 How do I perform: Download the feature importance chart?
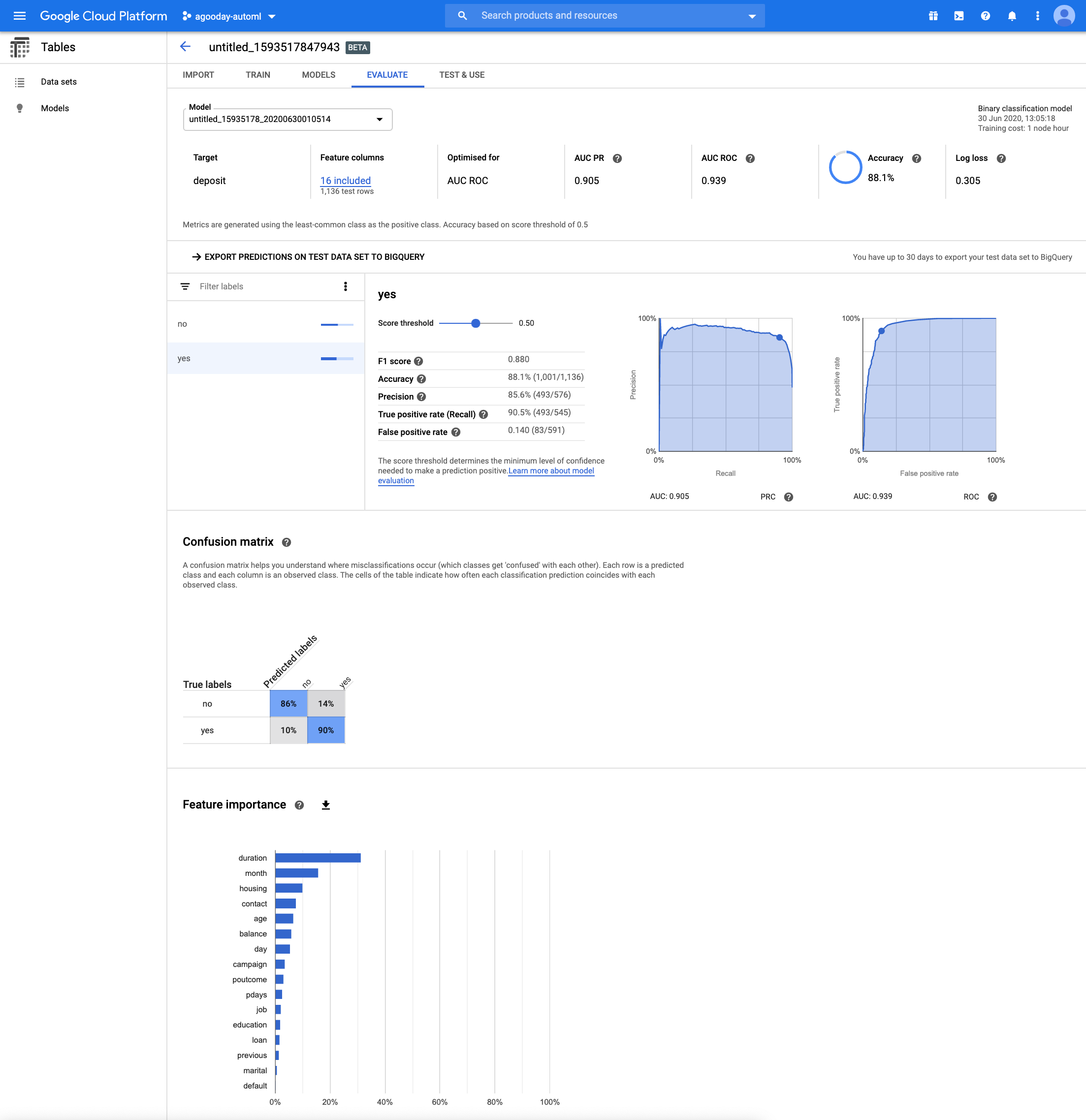tap(325, 805)
